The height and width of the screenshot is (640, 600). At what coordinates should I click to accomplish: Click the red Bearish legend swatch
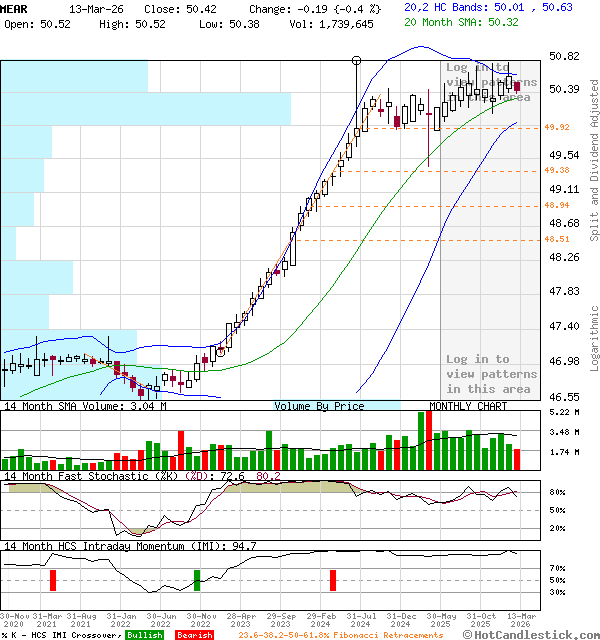(x=194, y=635)
